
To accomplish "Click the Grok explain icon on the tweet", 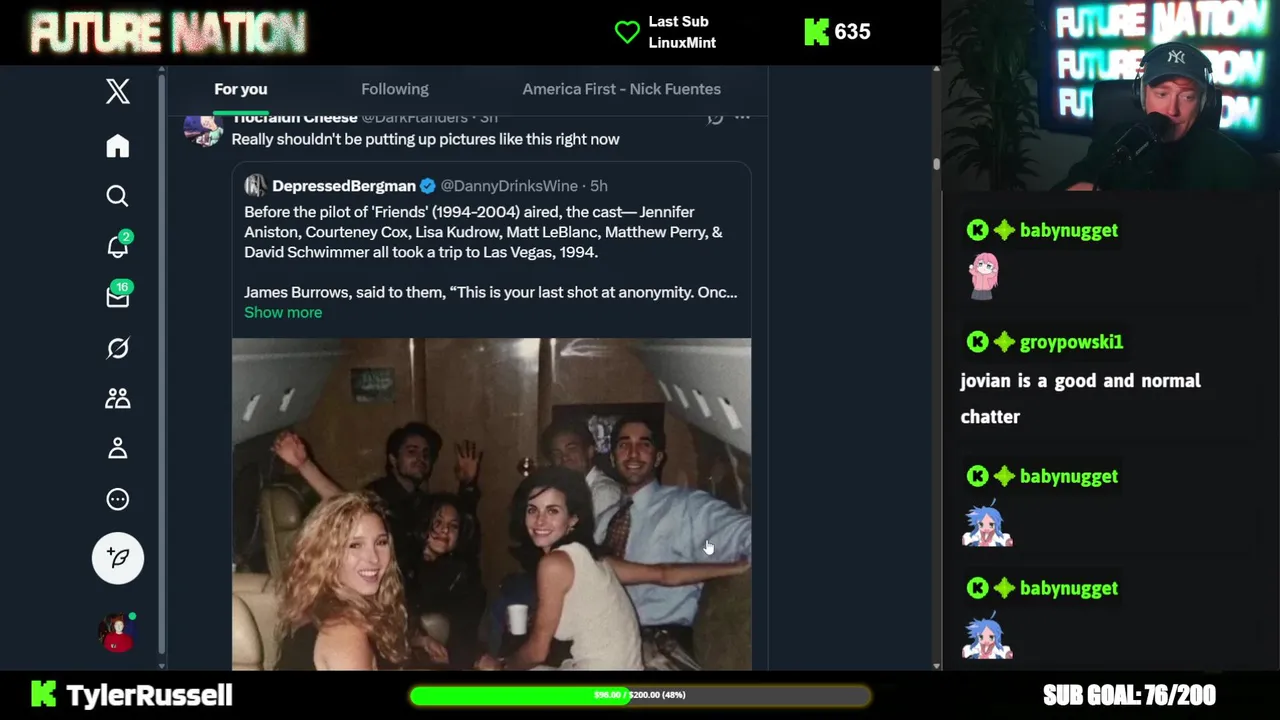I will pos(714,118).
